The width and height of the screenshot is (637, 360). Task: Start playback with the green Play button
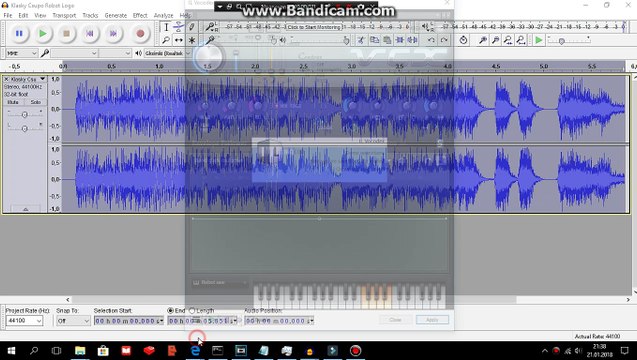(42, 34)
